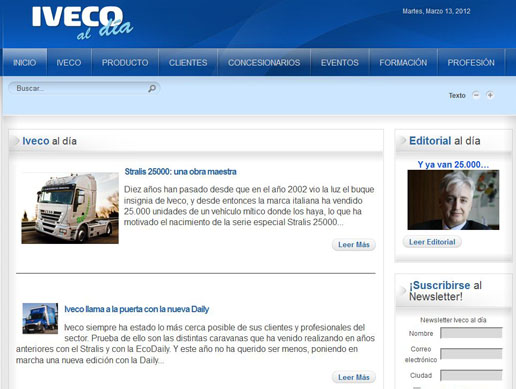Focus the Ciudad input field
The image size is (516, 389).
tap(471, 375)
